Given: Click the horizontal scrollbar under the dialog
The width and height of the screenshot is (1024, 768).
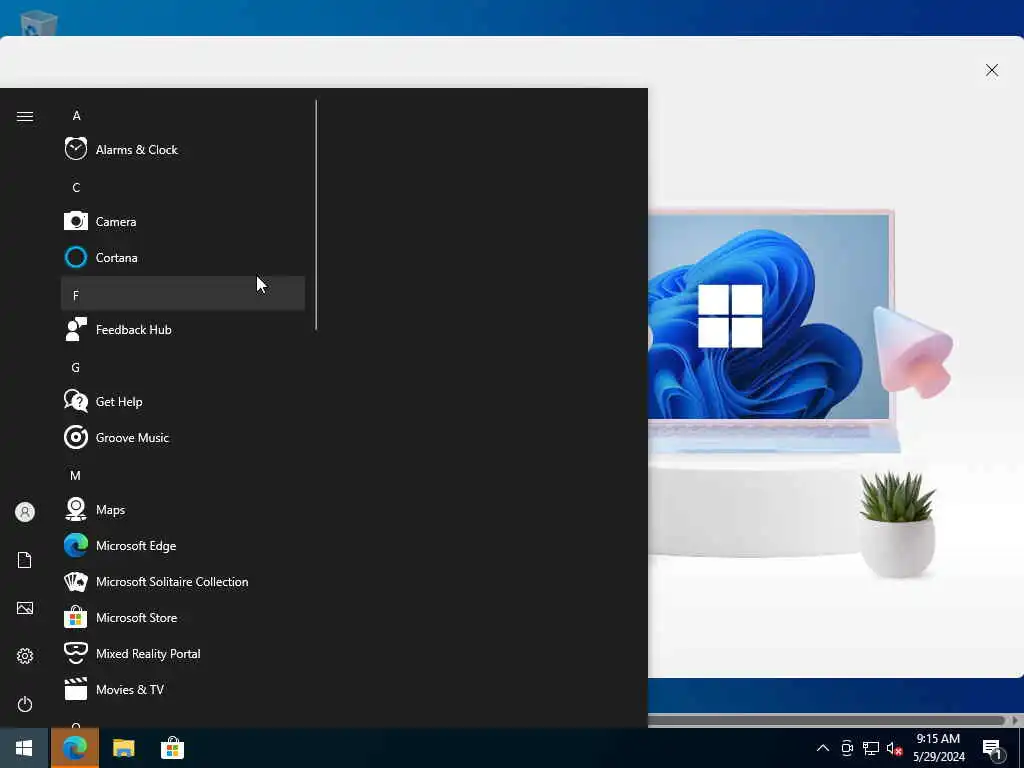Looking at the screenshot, I should 826,720.
